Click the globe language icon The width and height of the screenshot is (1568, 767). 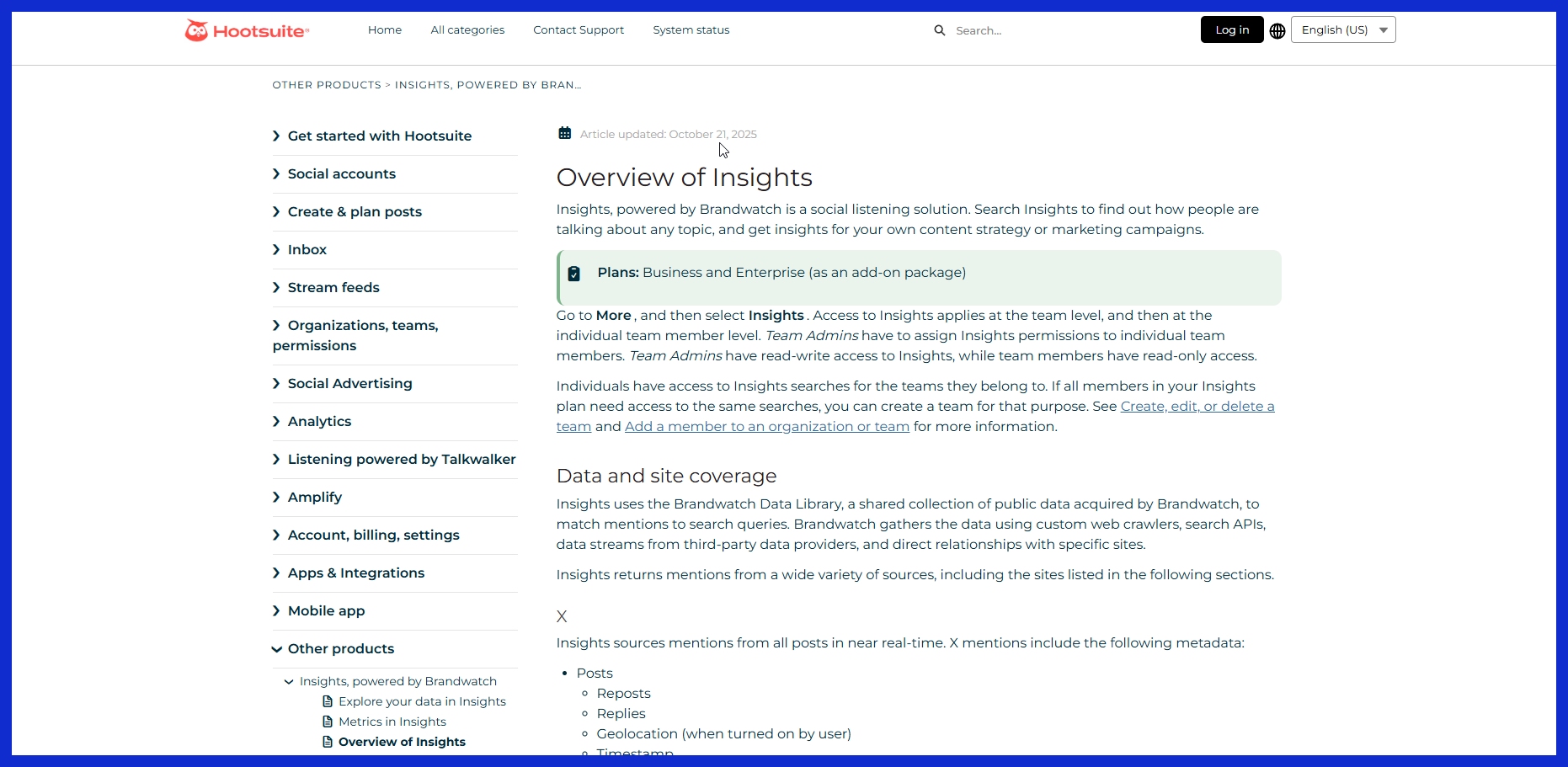(x=1277, y=30)
